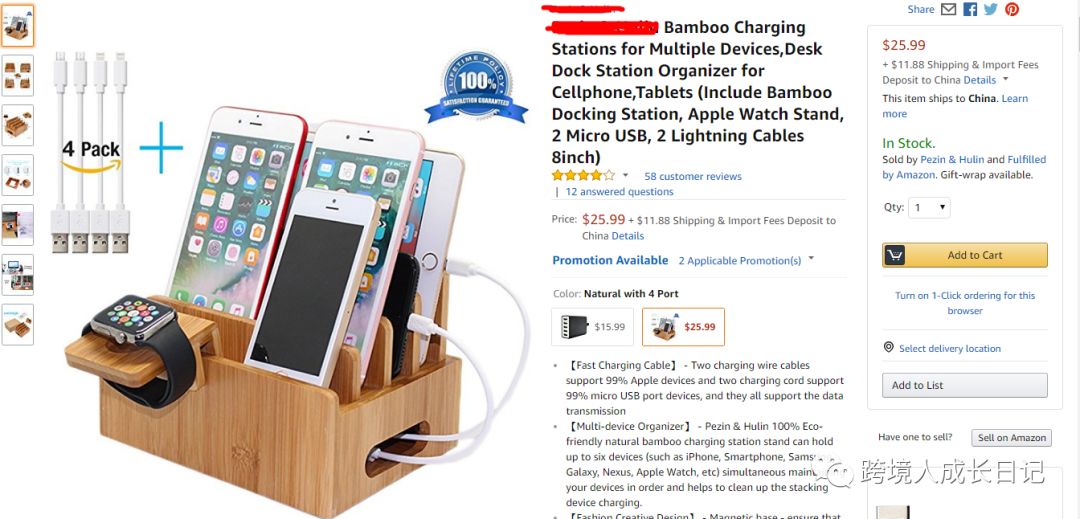Open the star rating dropdown arrow
1080x519 pixels.
[625, 176]
